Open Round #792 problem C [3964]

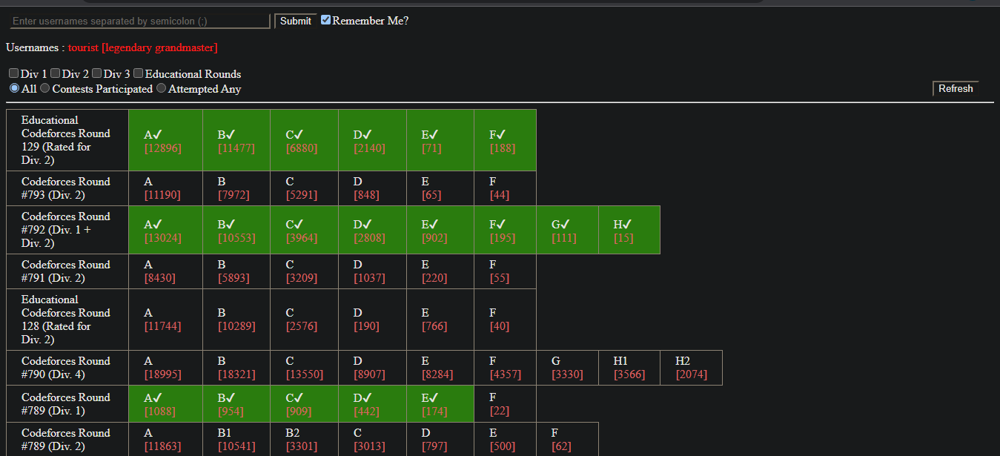[x=304, y=230]
